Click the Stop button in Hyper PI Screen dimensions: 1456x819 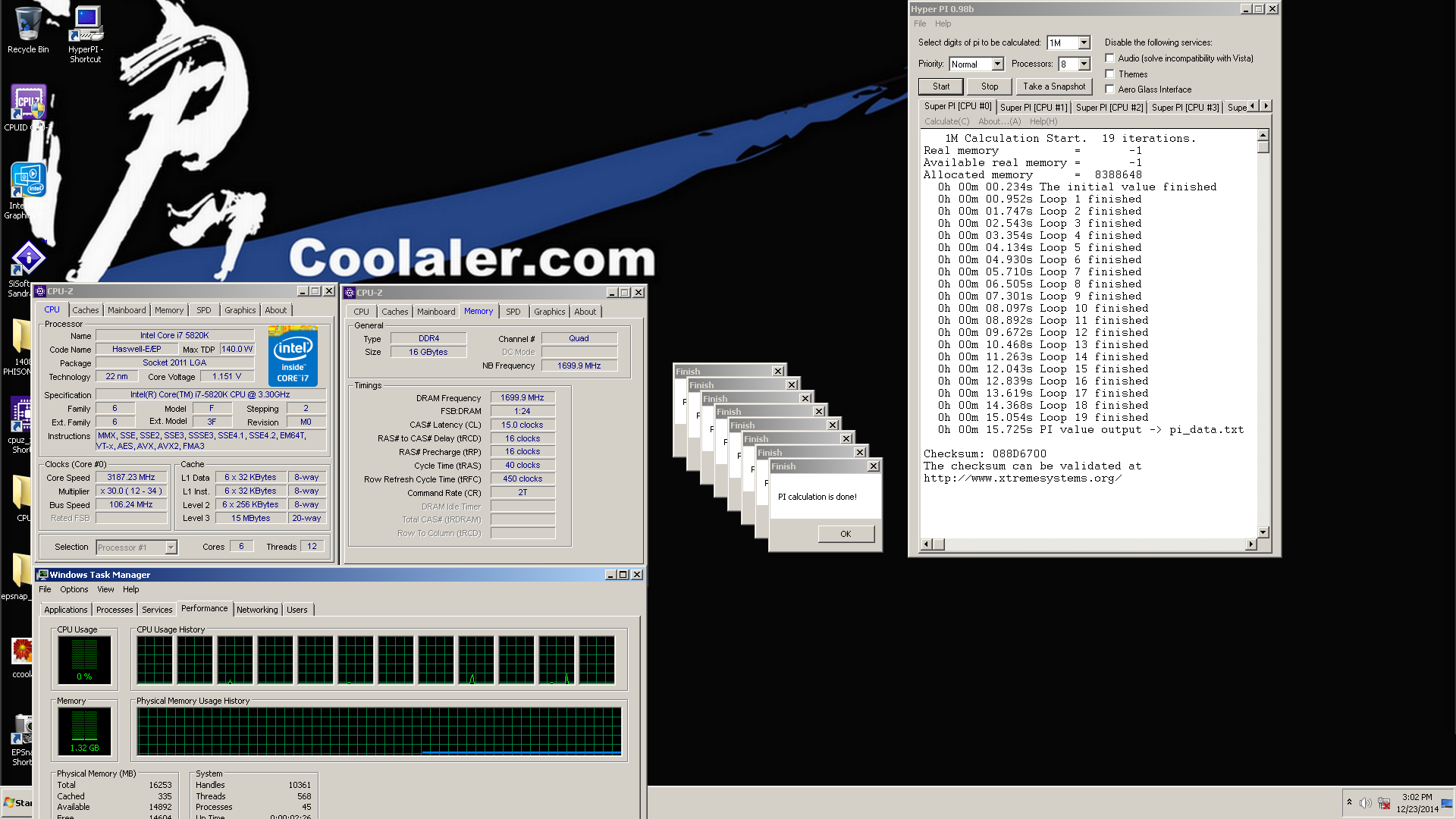pyautogui.click(x=989, y=86)
